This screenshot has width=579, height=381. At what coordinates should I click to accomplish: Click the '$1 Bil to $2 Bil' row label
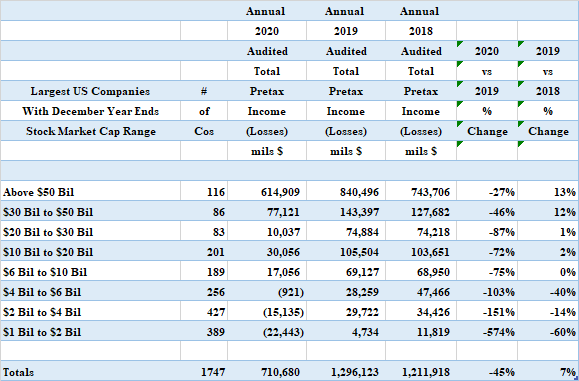pos(42,332)
